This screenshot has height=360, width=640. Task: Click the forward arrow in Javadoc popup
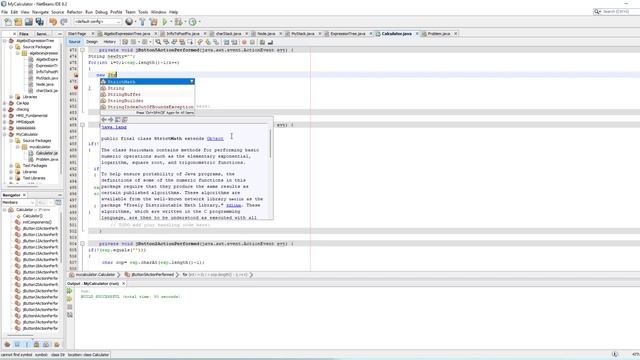pos(111,120)
